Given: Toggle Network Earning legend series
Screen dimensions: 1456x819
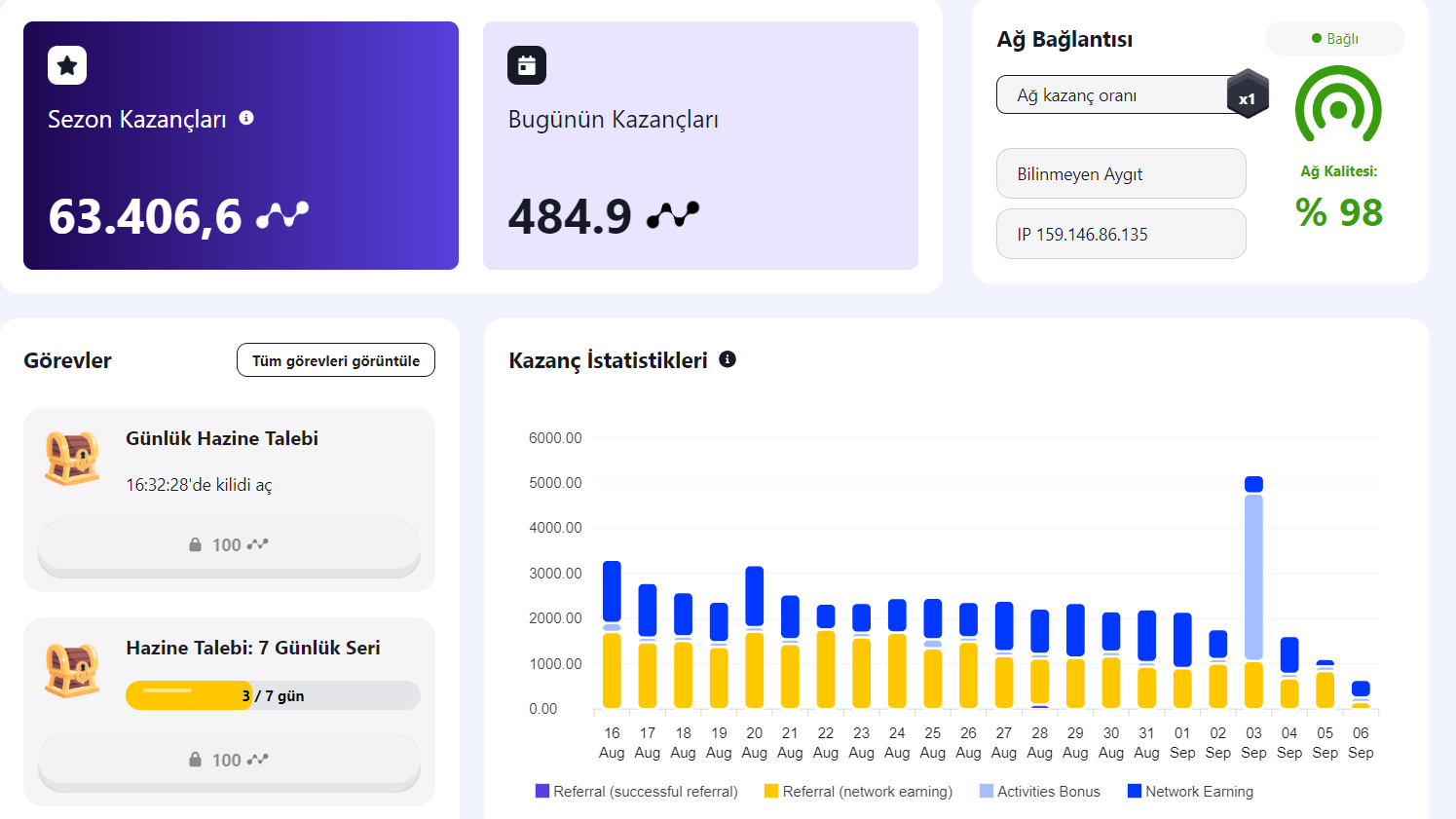Looking at the screenshot, I should 1190,792.
